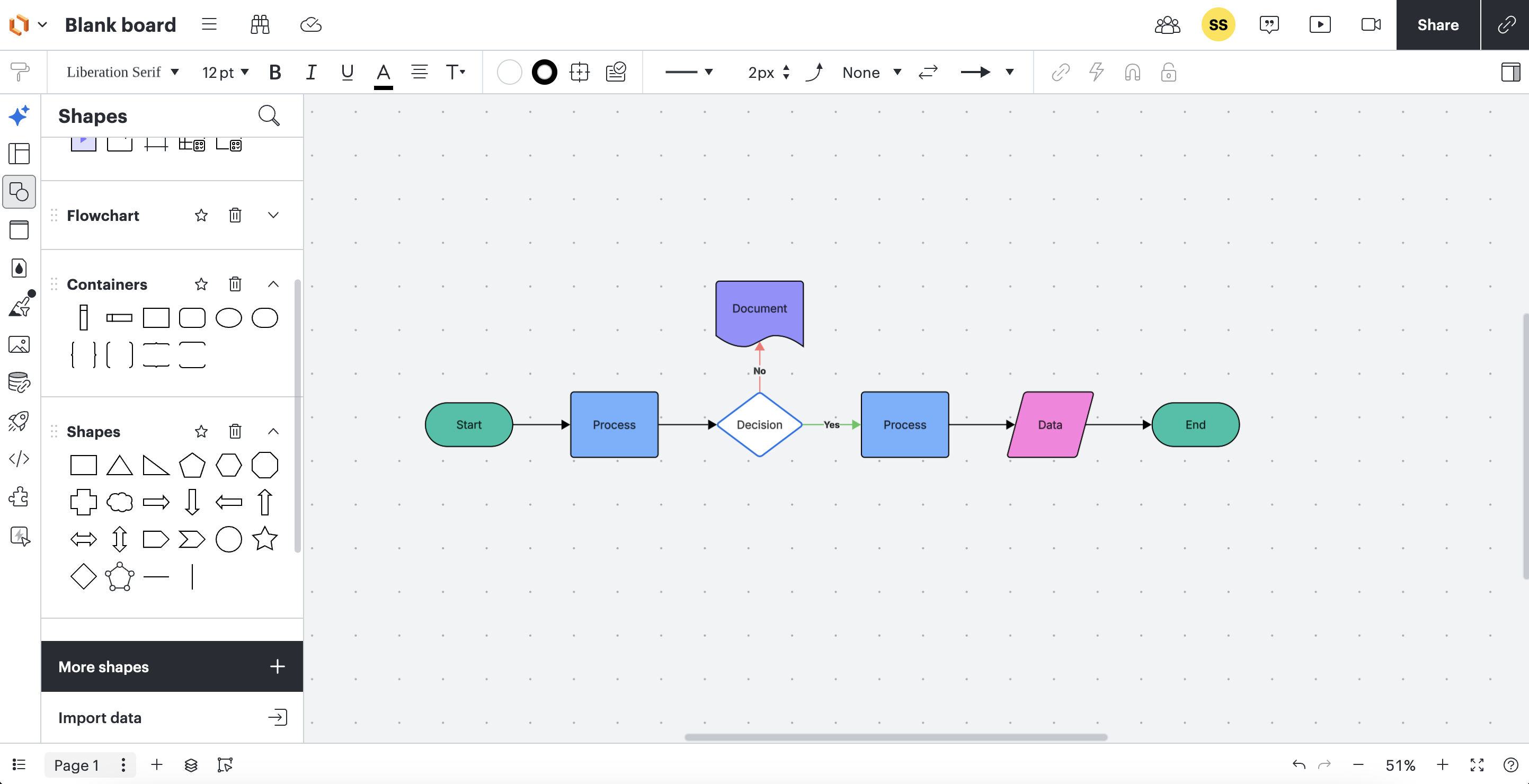Click the Decision diamond on the canvas
Screen dimensions: 1529x784
[x=759, y=424]
